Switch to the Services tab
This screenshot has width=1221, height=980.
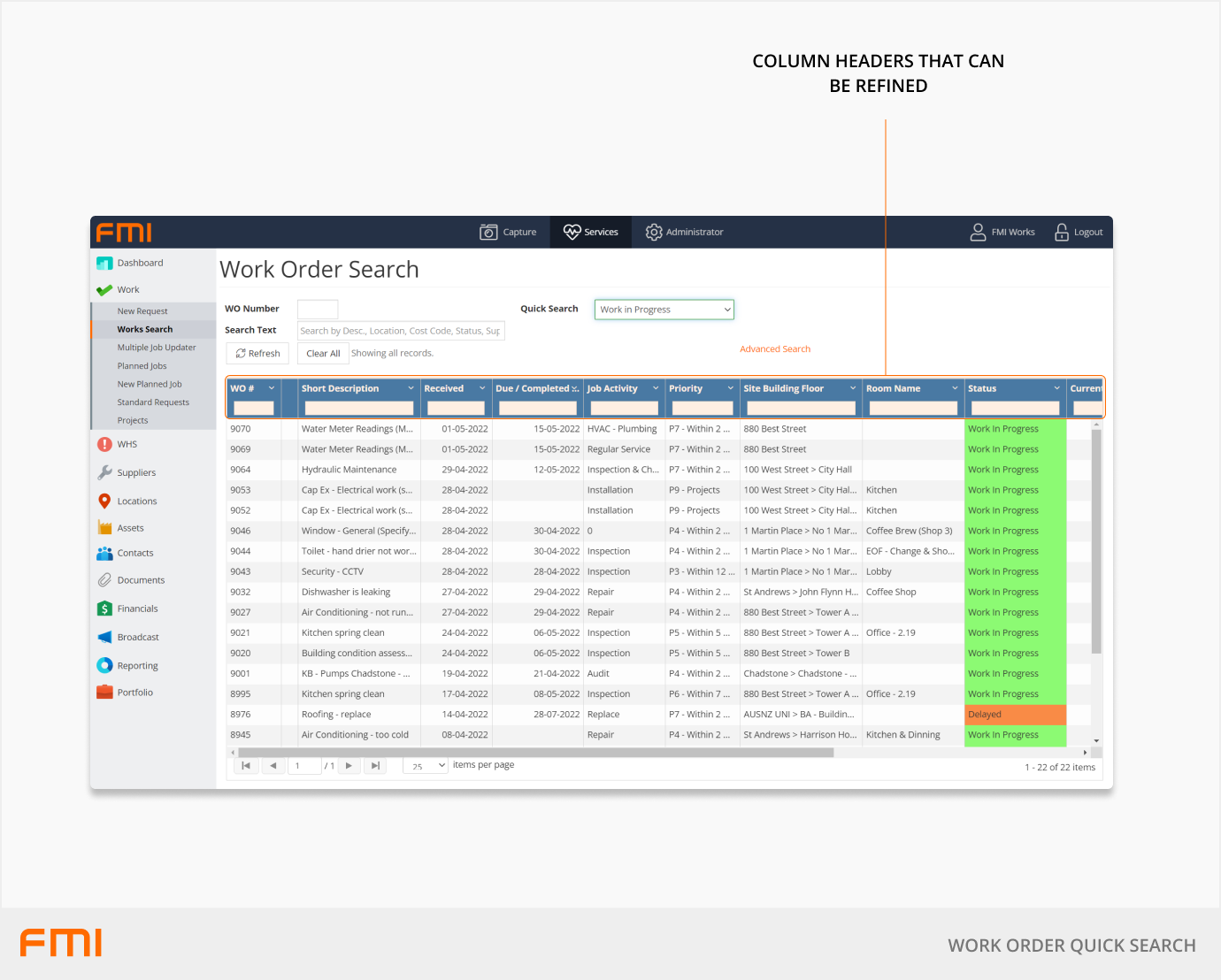coord(591,233)
